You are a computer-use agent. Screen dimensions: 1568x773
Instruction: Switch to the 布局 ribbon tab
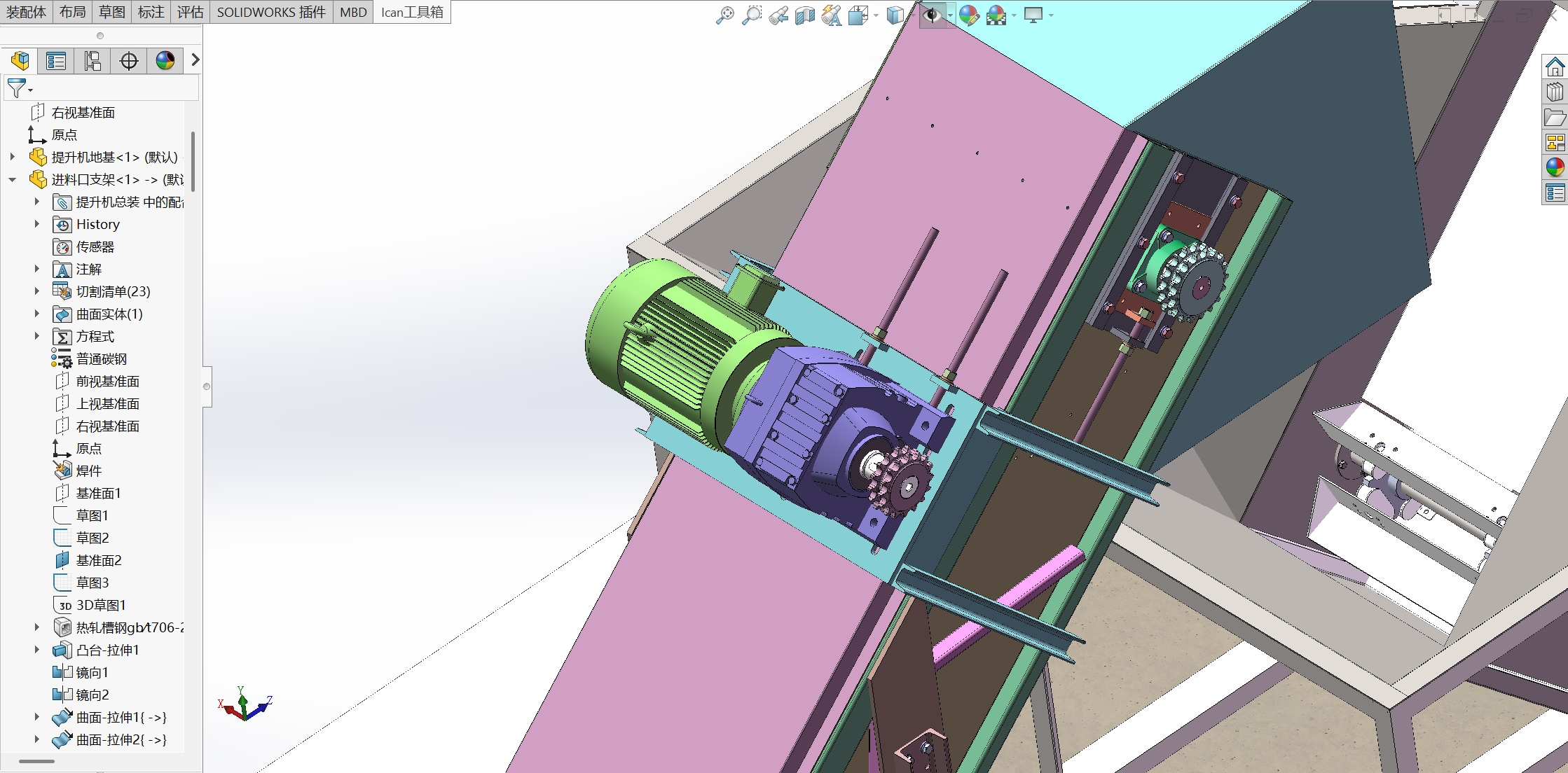(73, 12)
